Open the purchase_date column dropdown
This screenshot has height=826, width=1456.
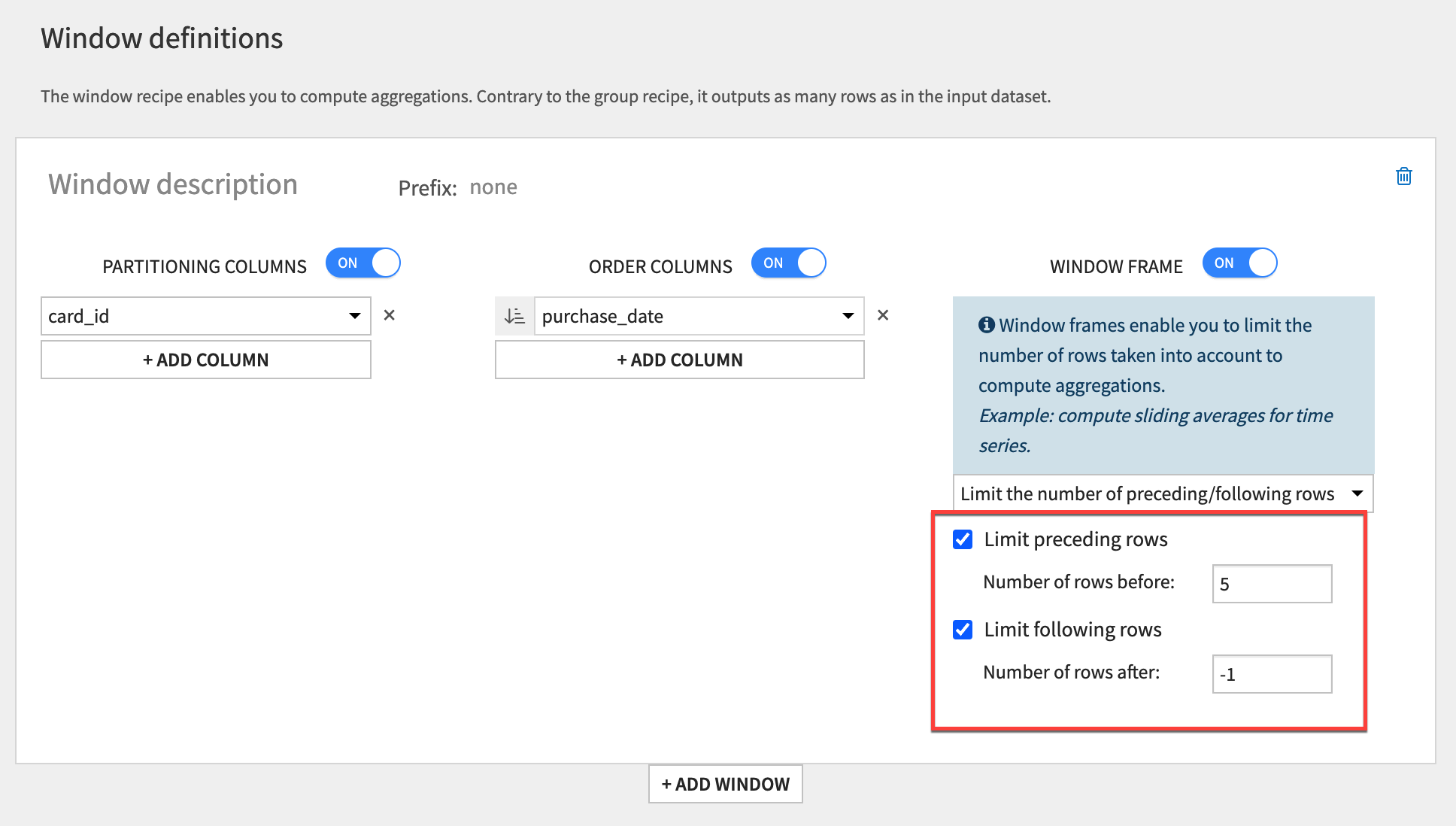(x=848, y=316)
